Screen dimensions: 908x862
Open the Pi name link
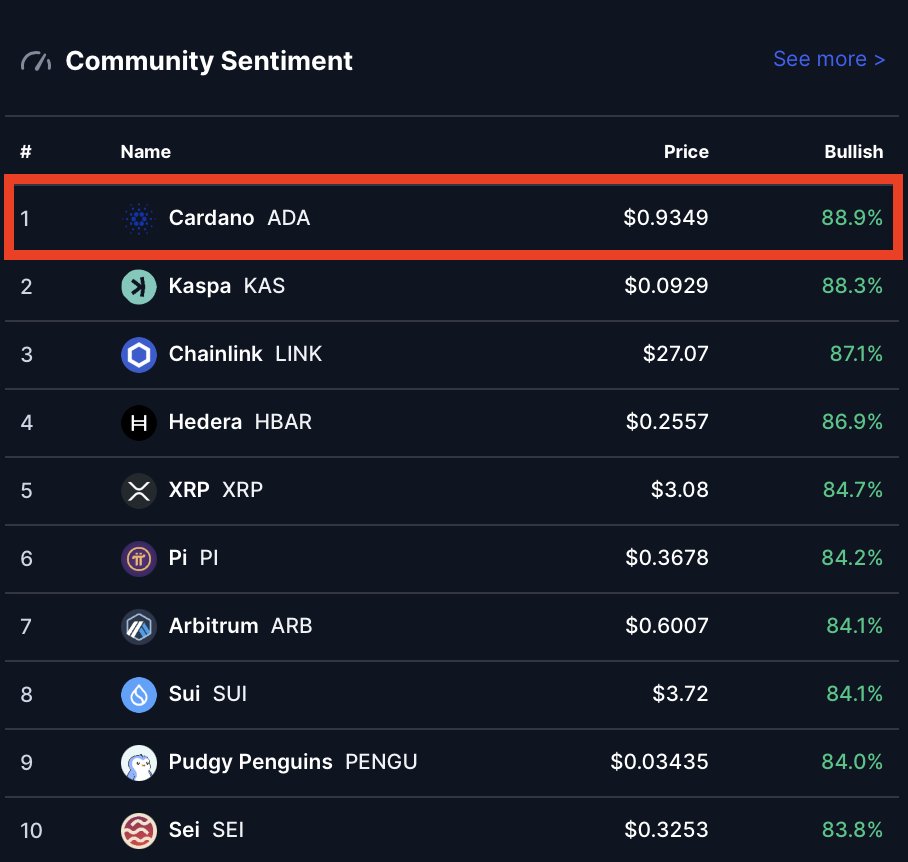click(178, 557)
